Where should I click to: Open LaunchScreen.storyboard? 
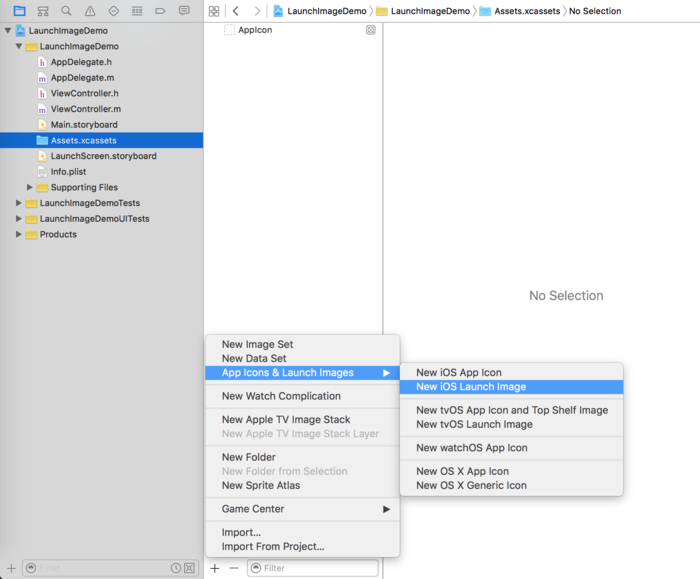104,156
